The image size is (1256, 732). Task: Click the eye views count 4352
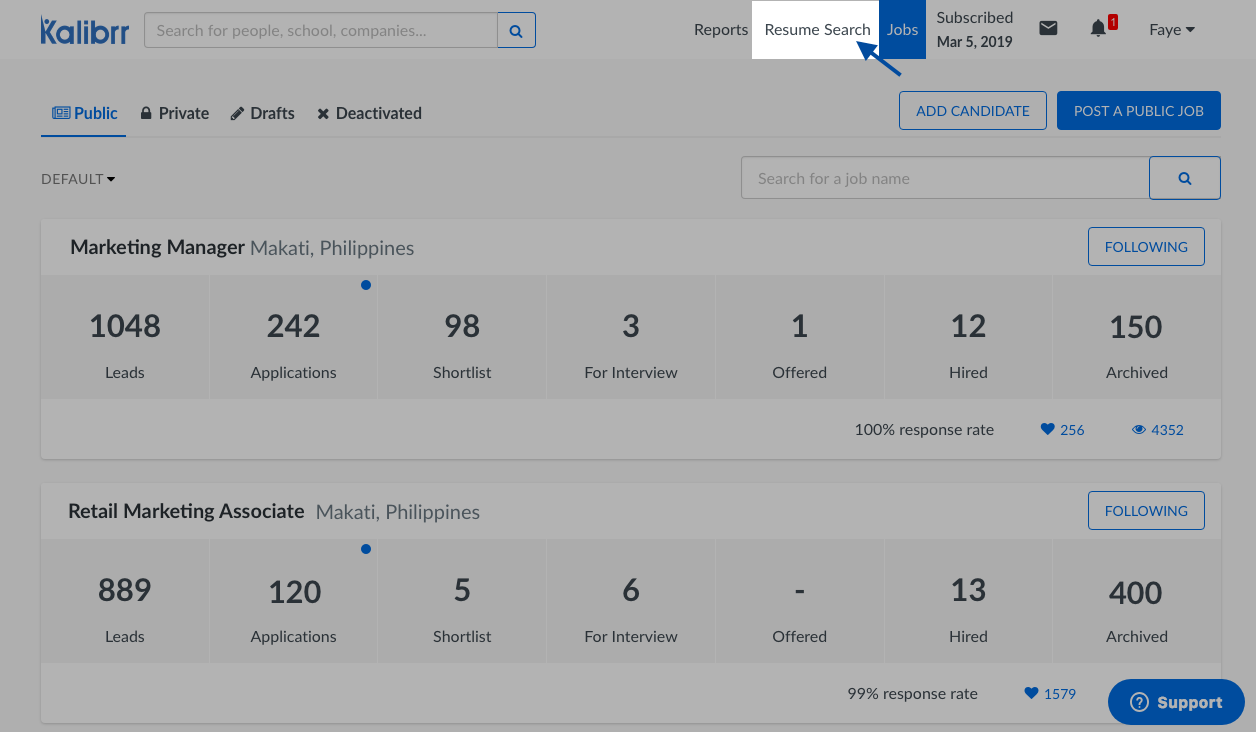1158,430
